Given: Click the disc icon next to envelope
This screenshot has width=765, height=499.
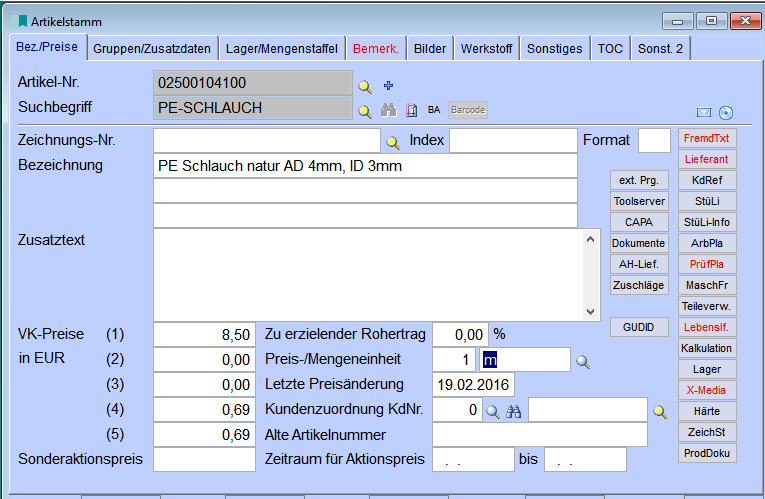Looking at the screenshot, I should coord(726,112).
